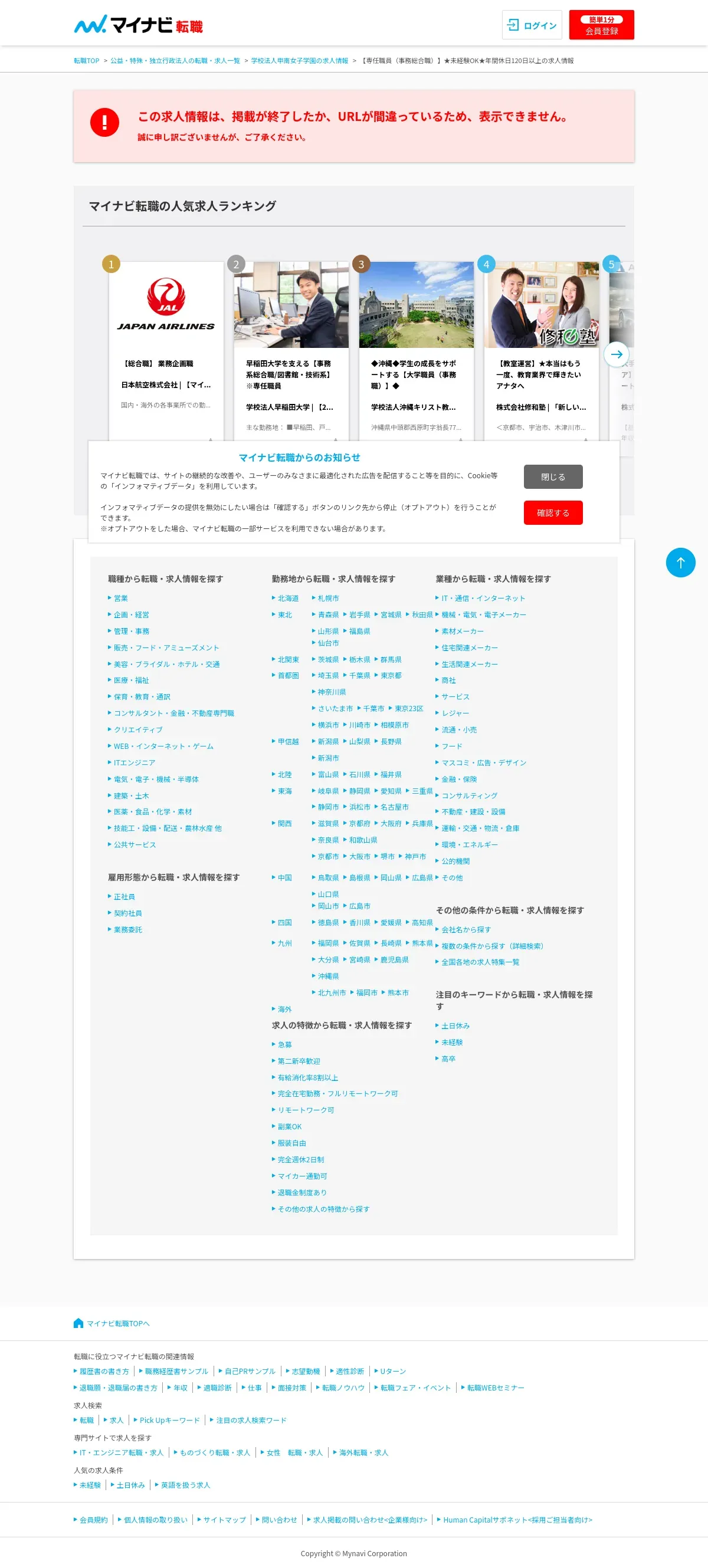
Task: Choose 北海道 region link
Action: click(x=288, y=599)
